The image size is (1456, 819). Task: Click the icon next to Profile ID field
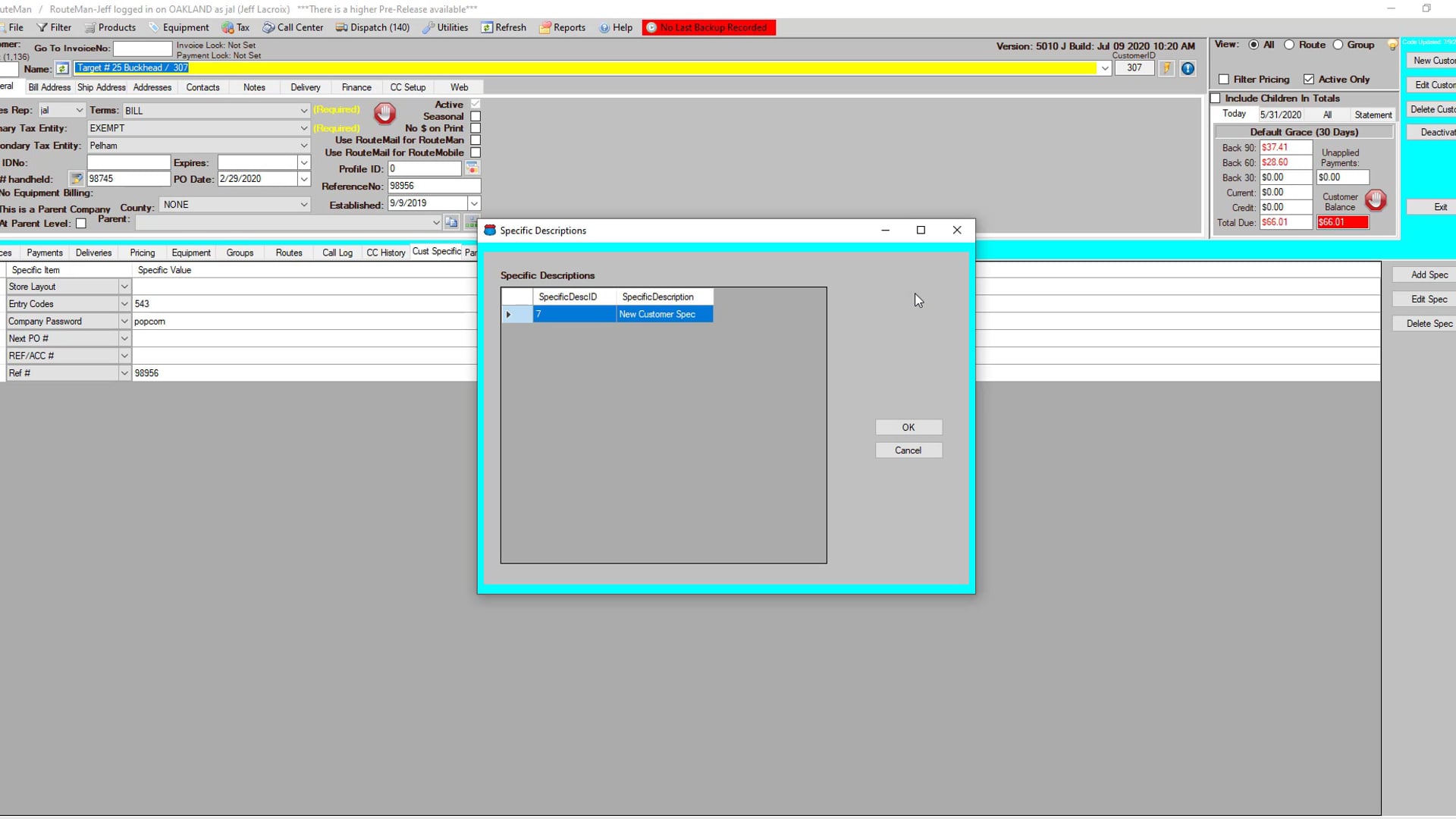(472, 168)
